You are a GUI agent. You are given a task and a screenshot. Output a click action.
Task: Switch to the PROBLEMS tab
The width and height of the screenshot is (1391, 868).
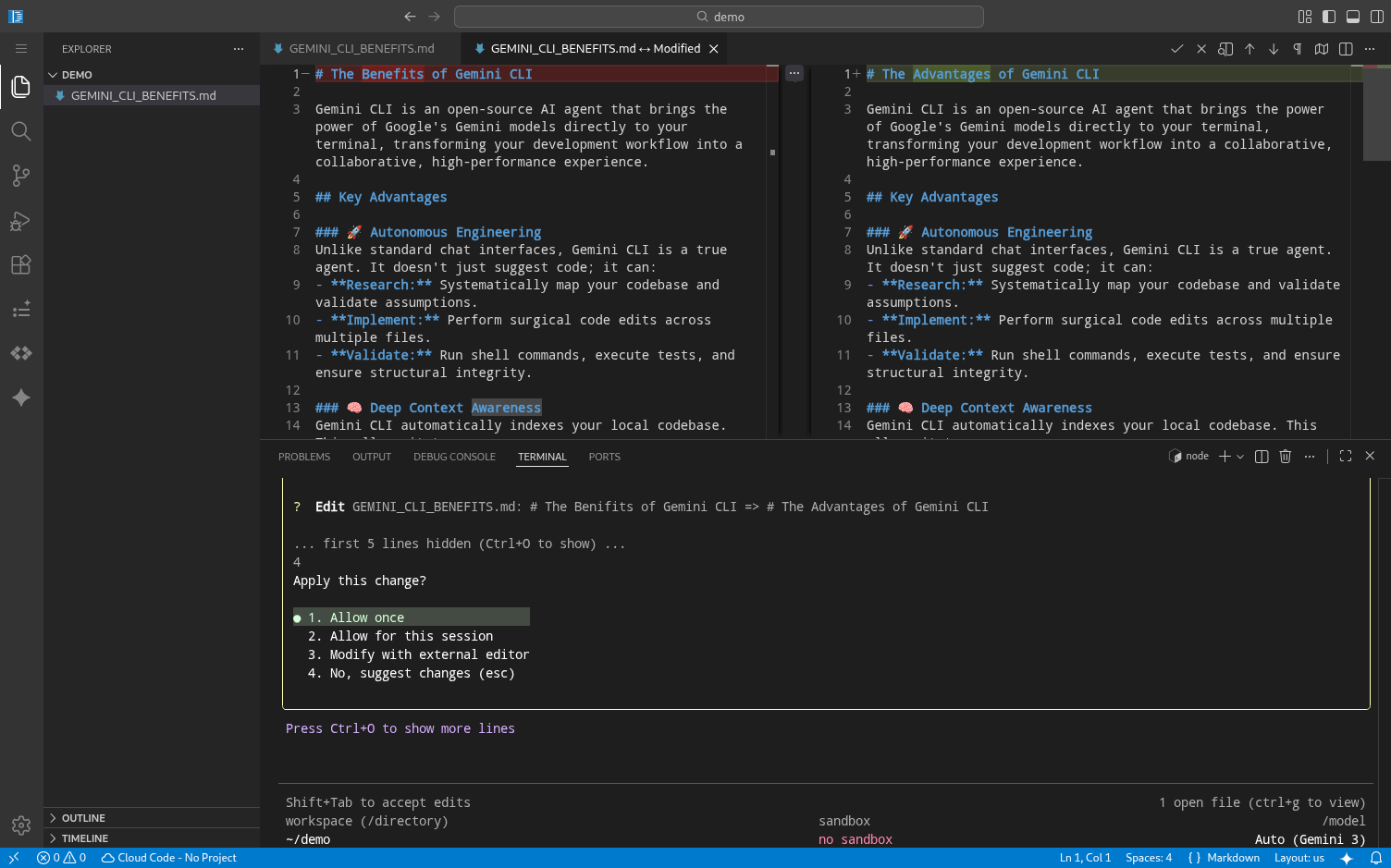point(304,456)
